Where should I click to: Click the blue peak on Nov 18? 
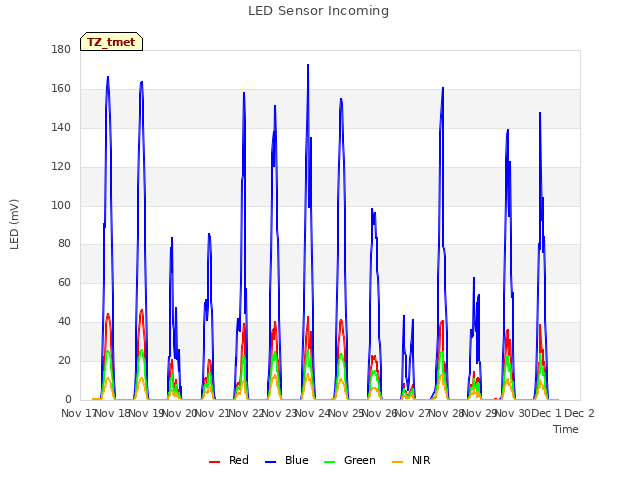coord(108,77)
